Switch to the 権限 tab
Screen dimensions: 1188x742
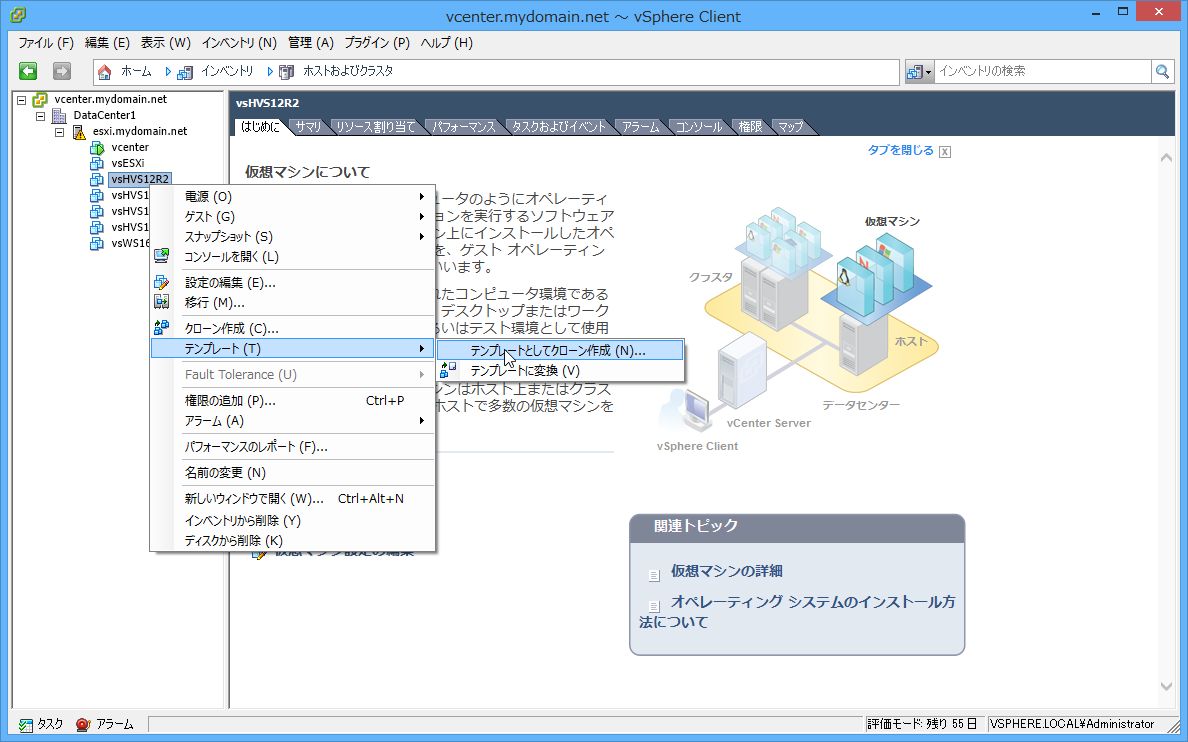(750, 127)
